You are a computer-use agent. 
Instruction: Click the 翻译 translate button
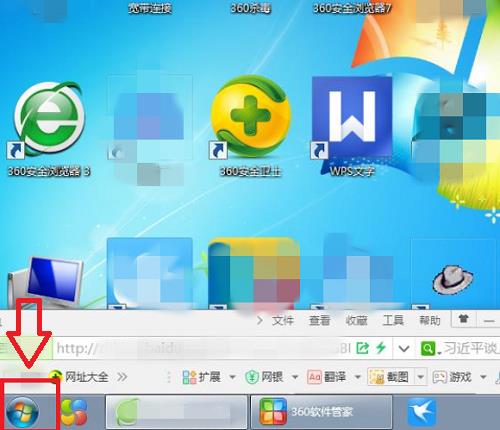(327, 377)
